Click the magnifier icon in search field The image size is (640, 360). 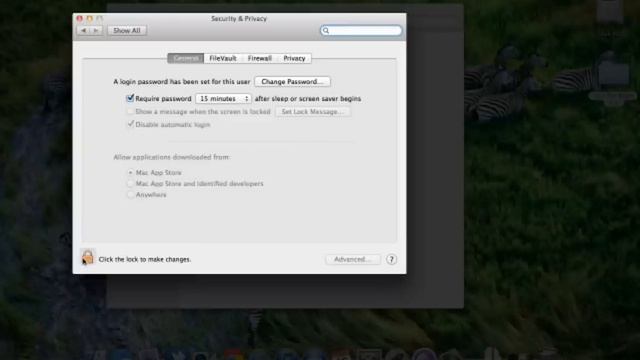[326, 31]
